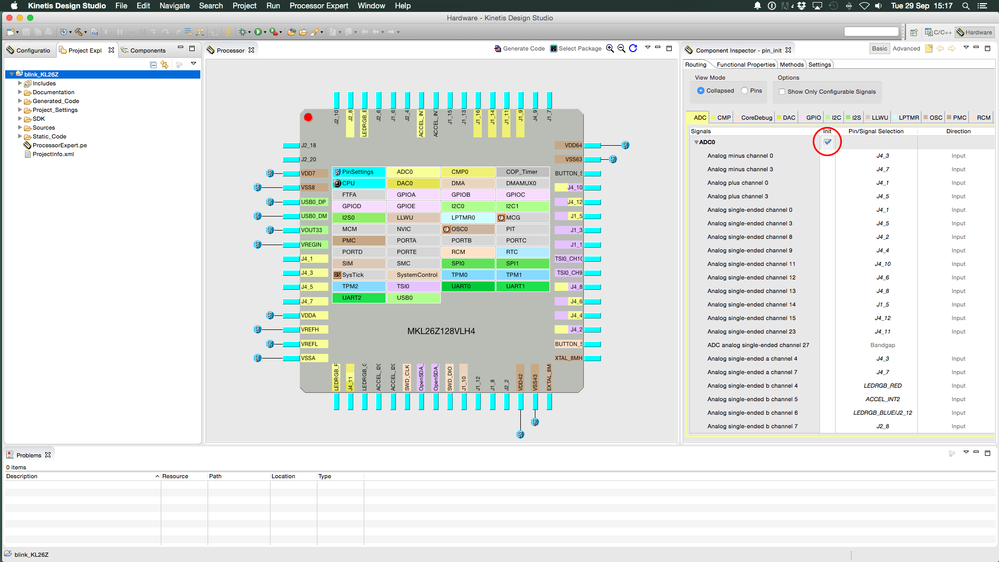Select the Pins view mode radio button
The width and height of the screenshot is (999, 562).
[745, 91]
